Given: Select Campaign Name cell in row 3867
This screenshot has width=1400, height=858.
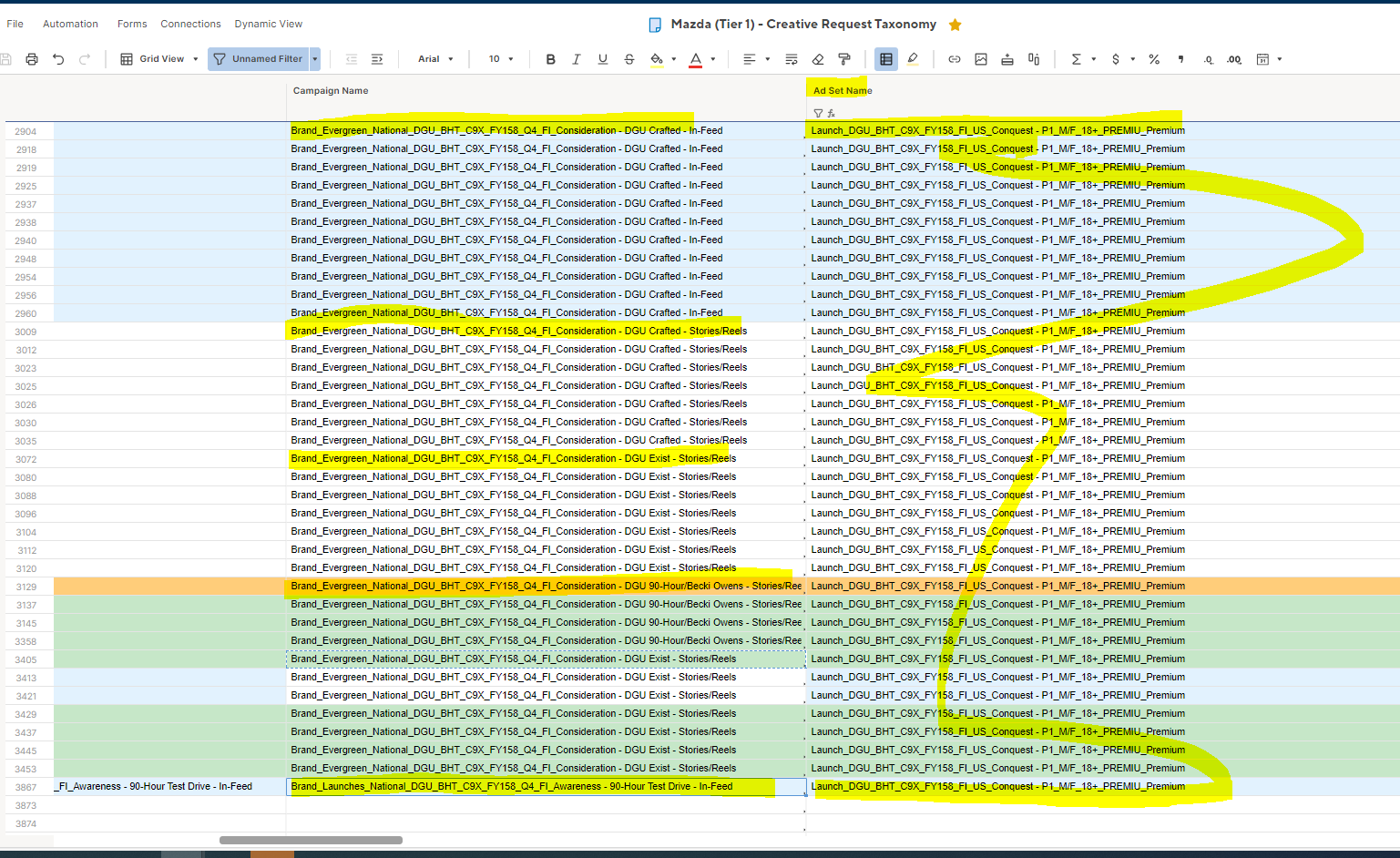Looking at the screenshot, I should (546, 787).
